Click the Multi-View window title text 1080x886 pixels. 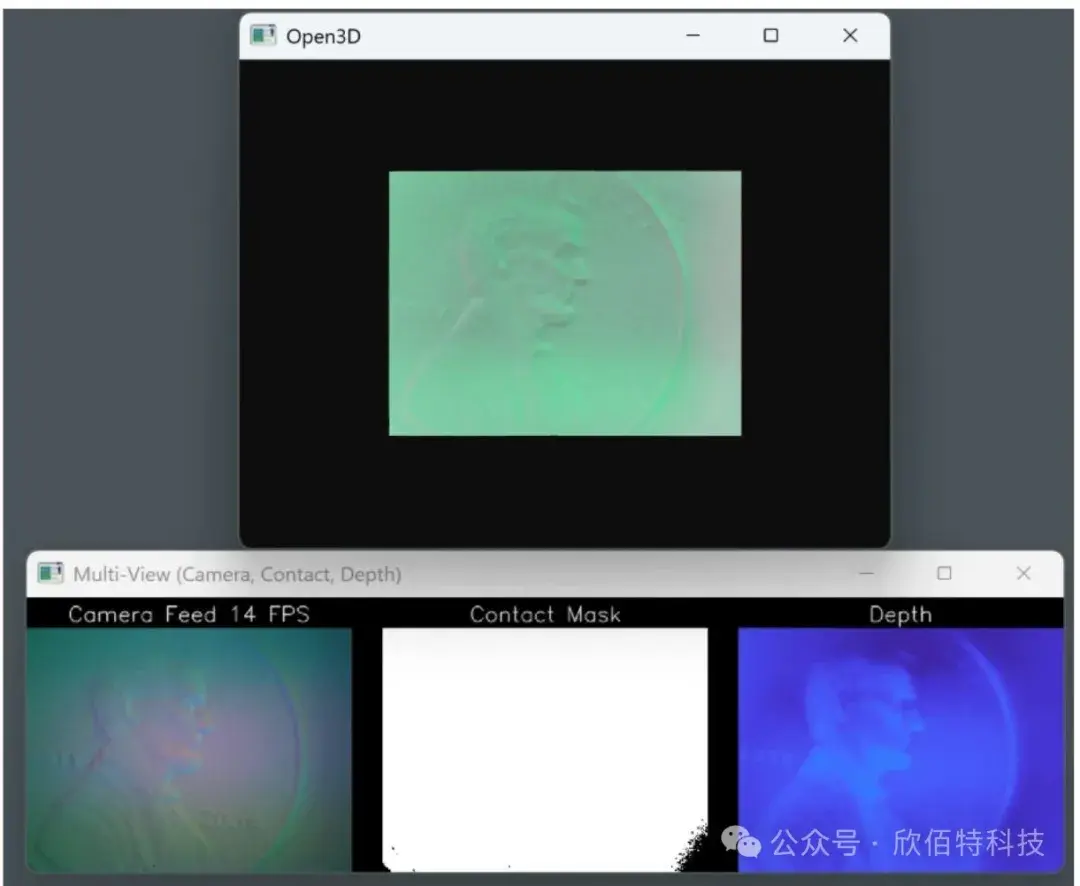tap(234, 574)
